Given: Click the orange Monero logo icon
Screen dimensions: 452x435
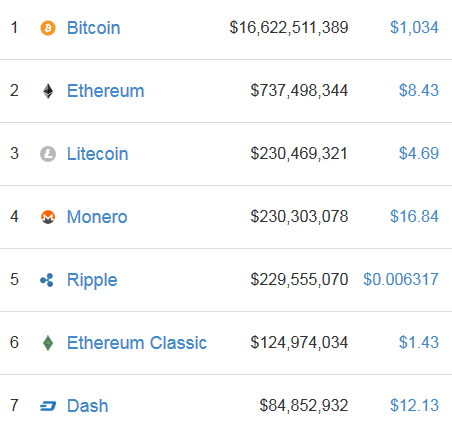Looking at the screenshot, I should 48,217.
